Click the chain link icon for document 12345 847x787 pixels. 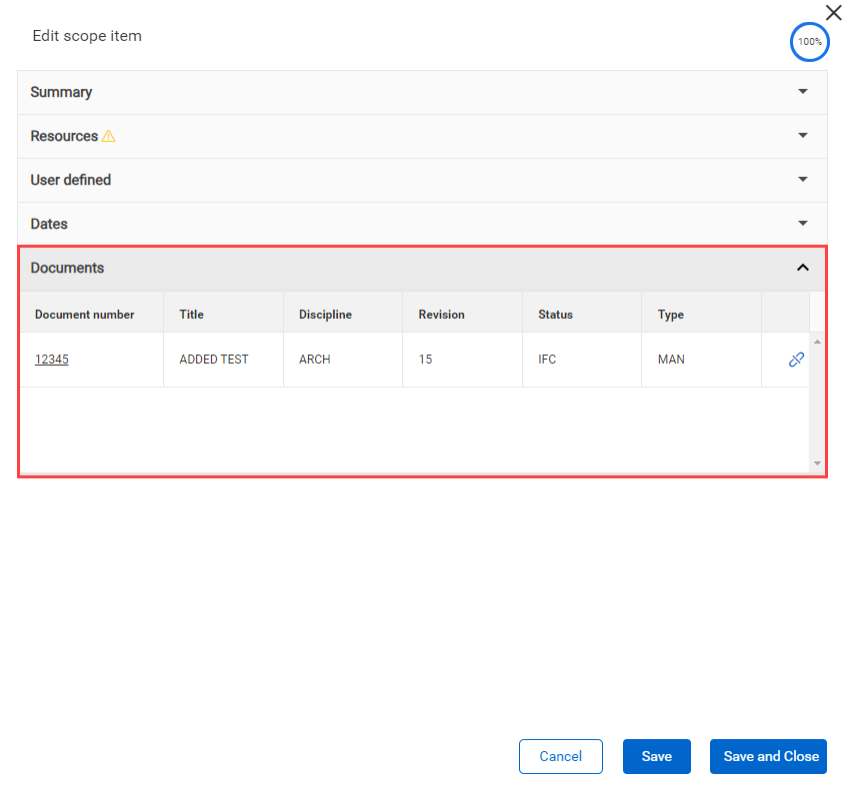(x=796, y=360)
